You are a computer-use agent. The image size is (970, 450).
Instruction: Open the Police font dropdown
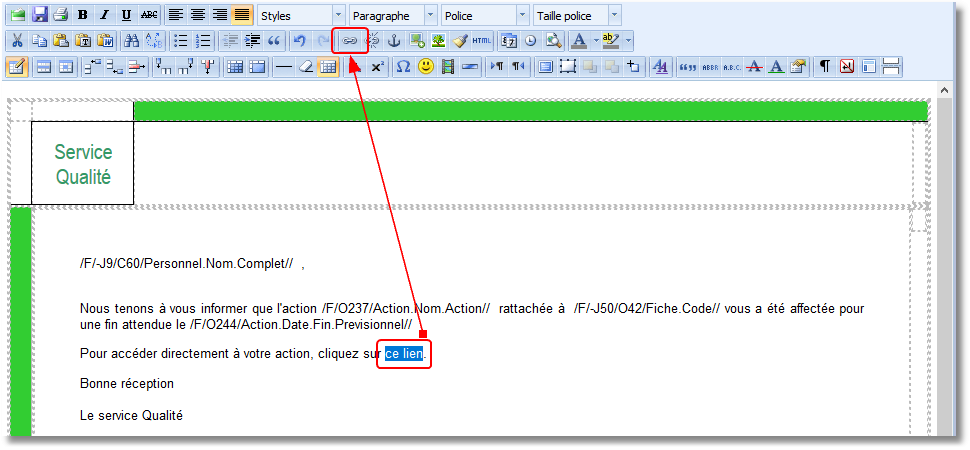[x=522, y=16]
